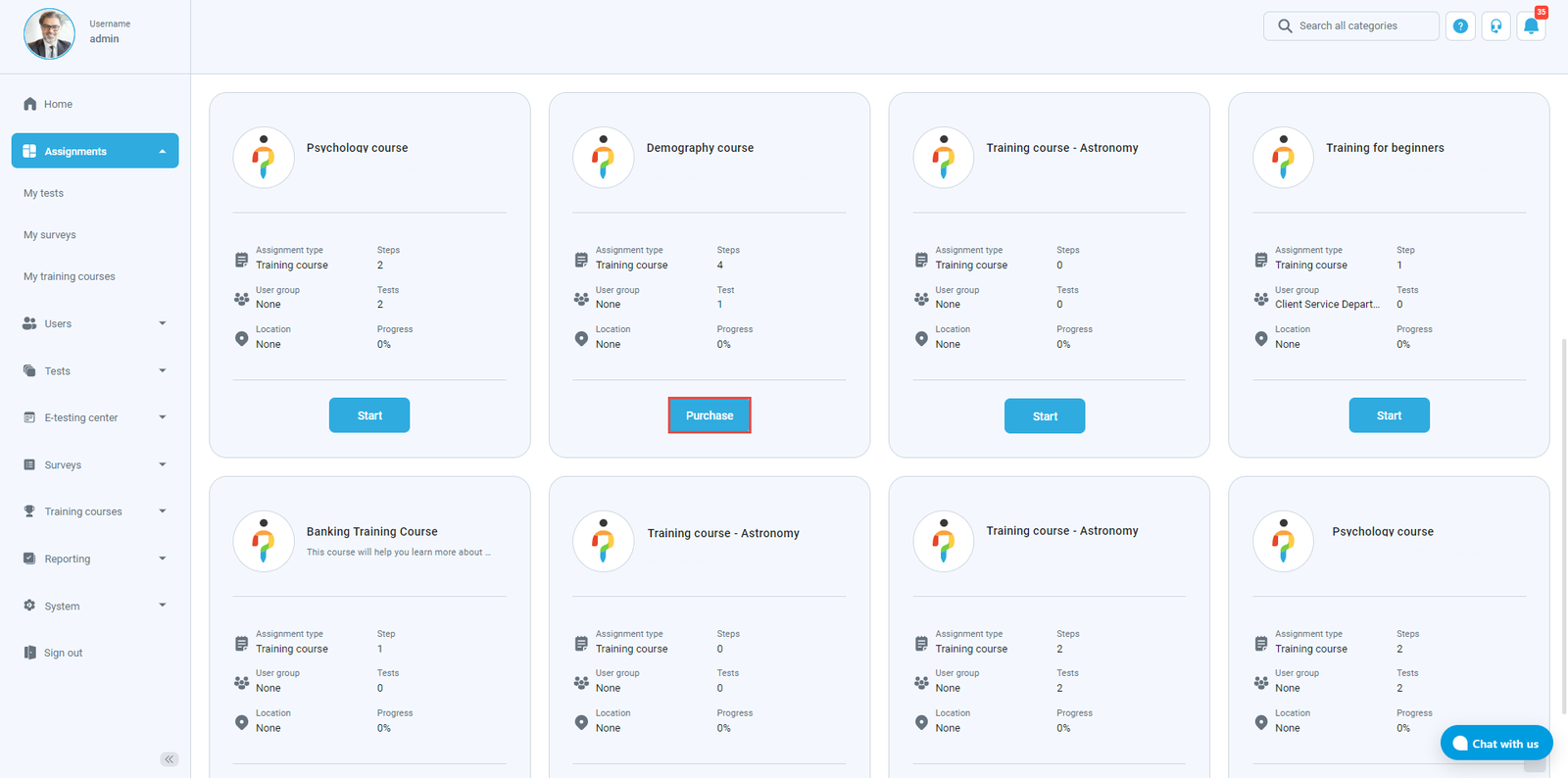Purchase the Demography course
The width and height of the screenshot is (1568, 778).
click(710, 415)
